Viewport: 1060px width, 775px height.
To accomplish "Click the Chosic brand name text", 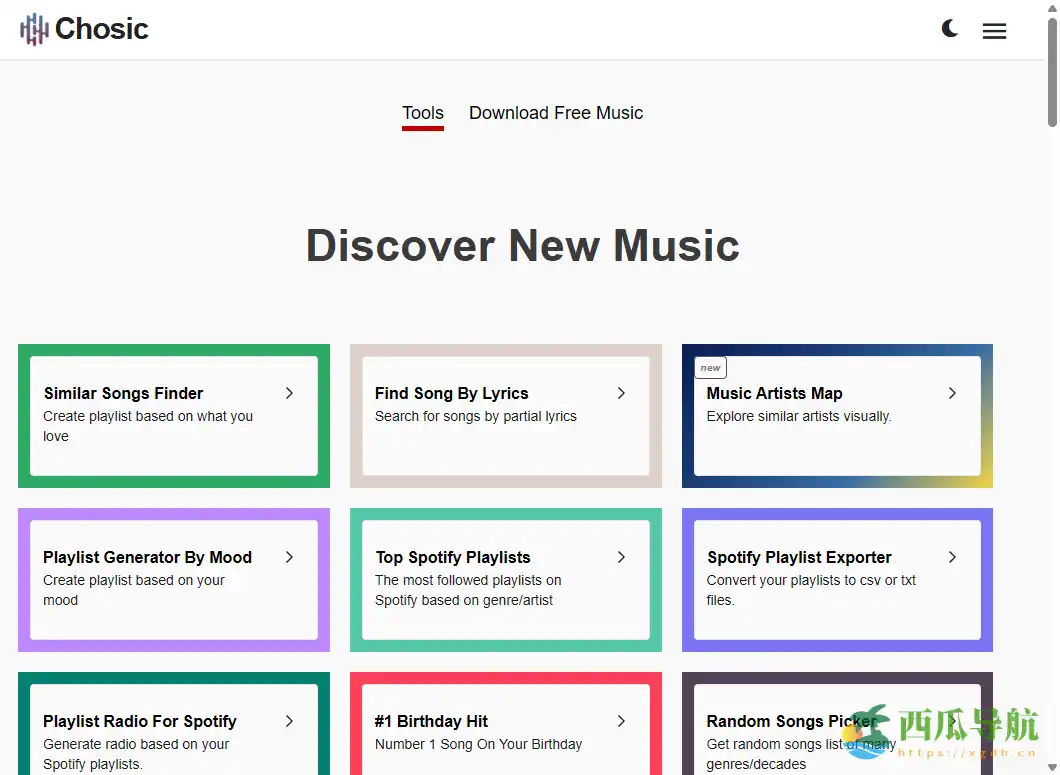I will (101, 29).
